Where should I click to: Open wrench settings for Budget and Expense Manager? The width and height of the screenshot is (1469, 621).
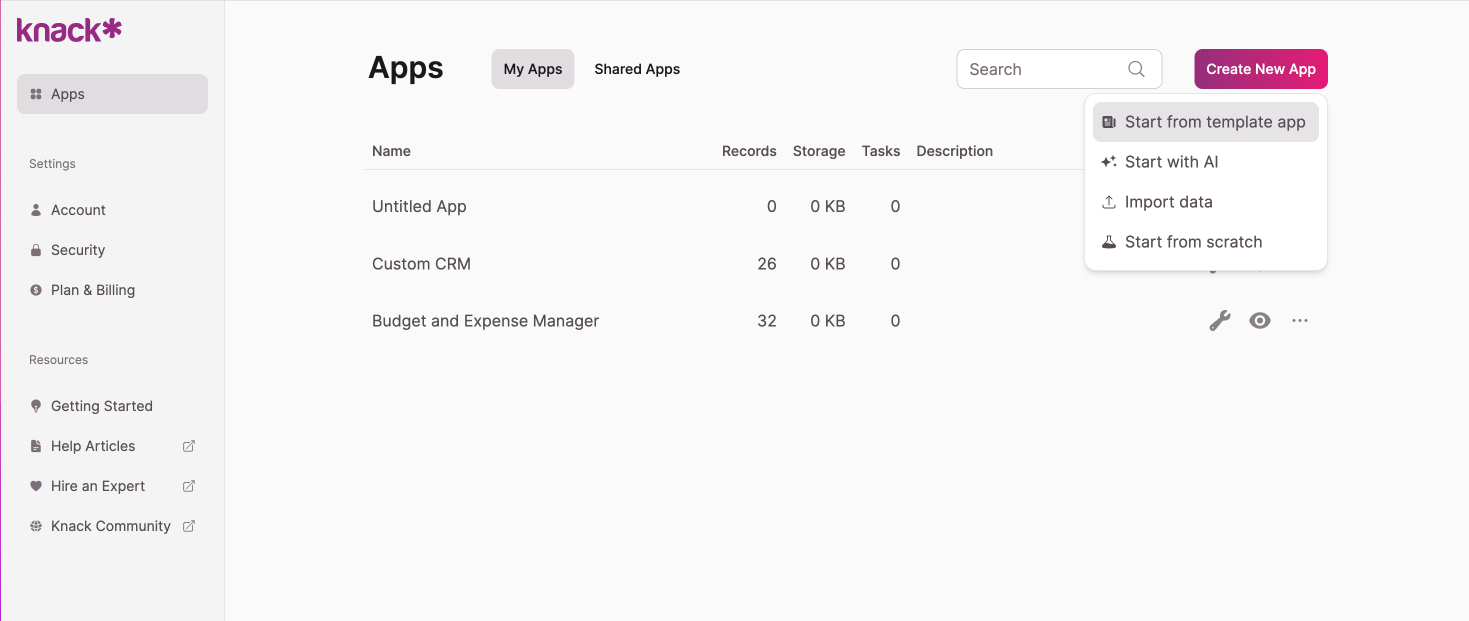pyautogui.click(x=1219, y=321)
